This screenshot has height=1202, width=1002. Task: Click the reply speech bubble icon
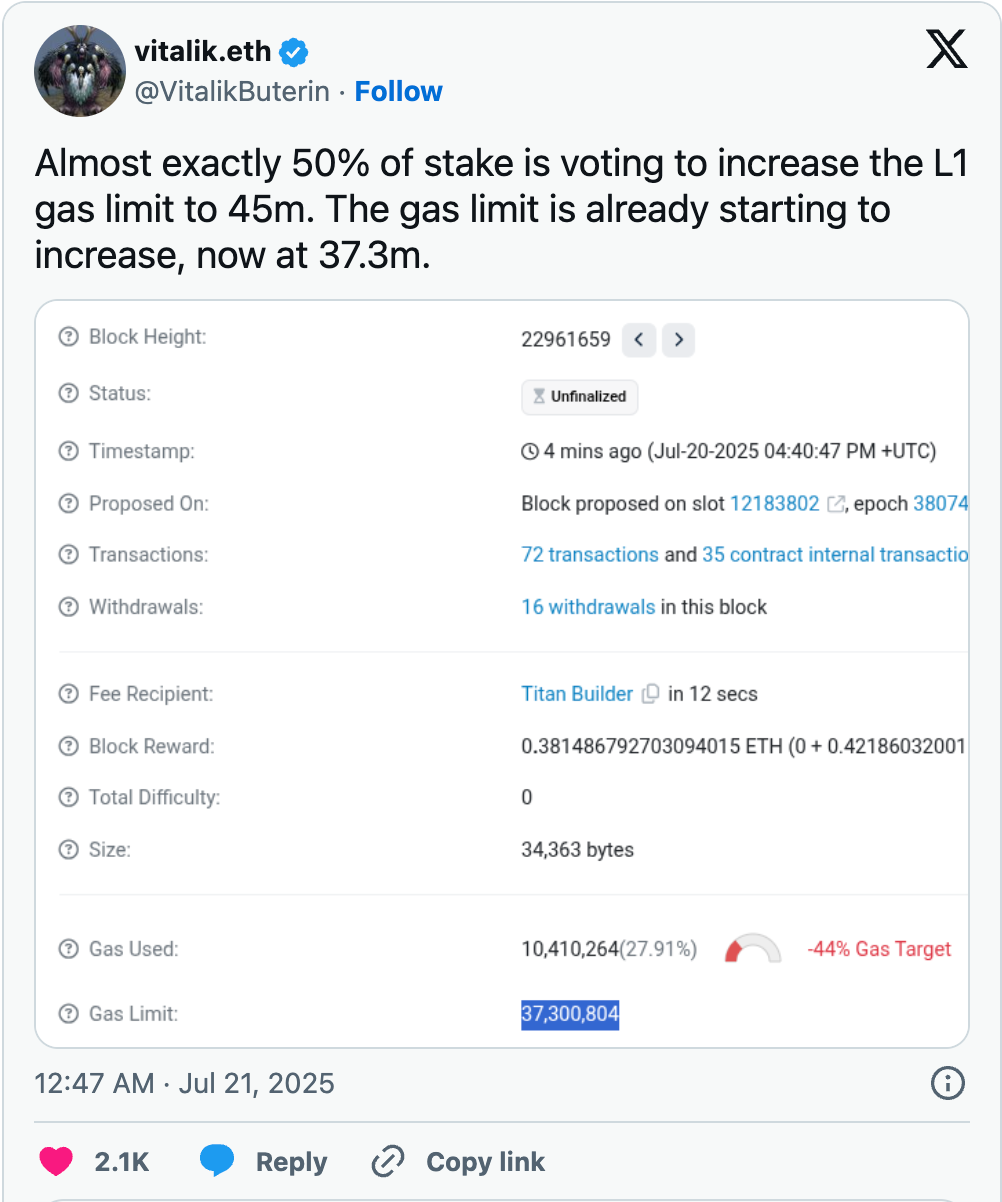[x=217, y=1162]
